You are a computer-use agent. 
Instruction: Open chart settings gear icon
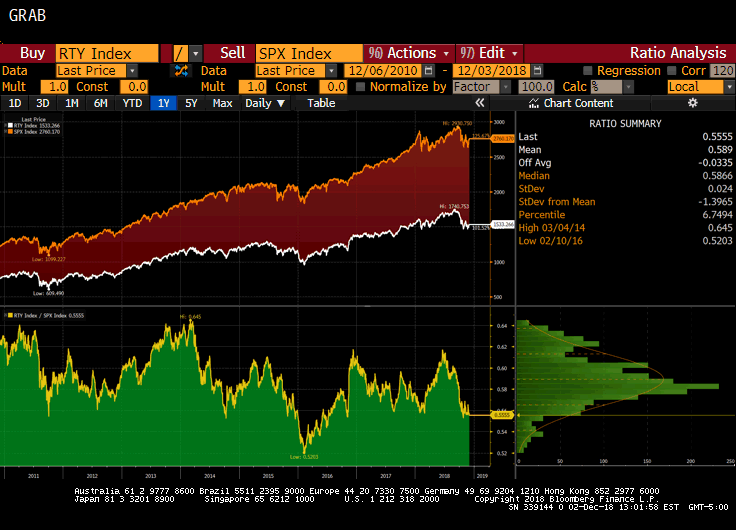pos(693,103)
